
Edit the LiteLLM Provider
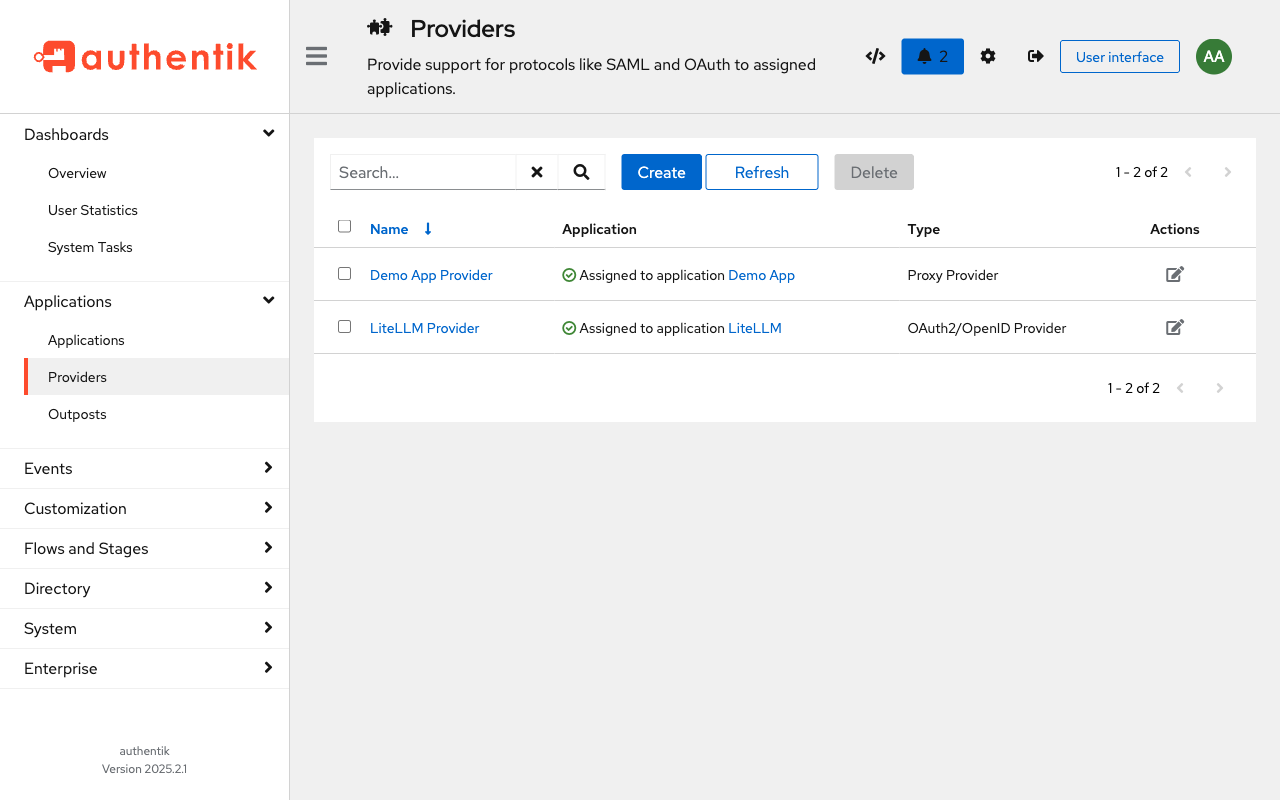pyautogui.click(x=1175, y=327)
